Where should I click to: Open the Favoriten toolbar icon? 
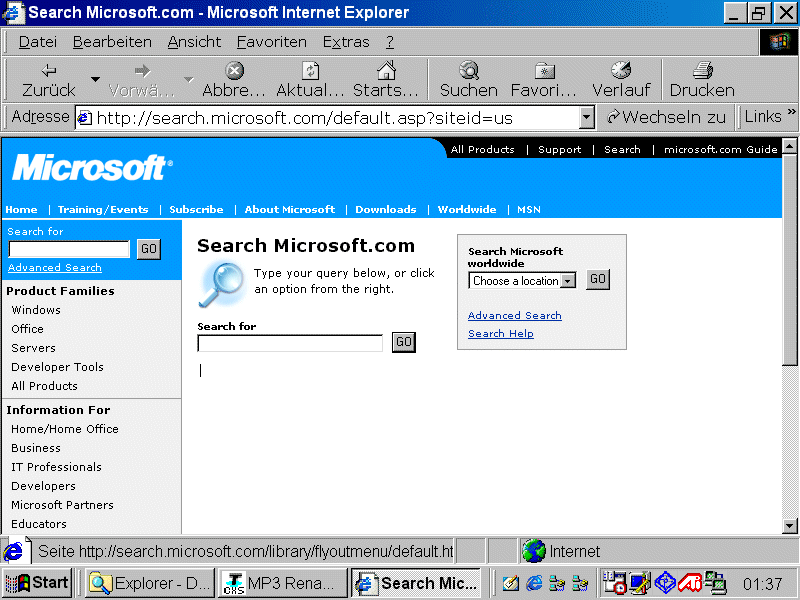click(x=545, y=71)
